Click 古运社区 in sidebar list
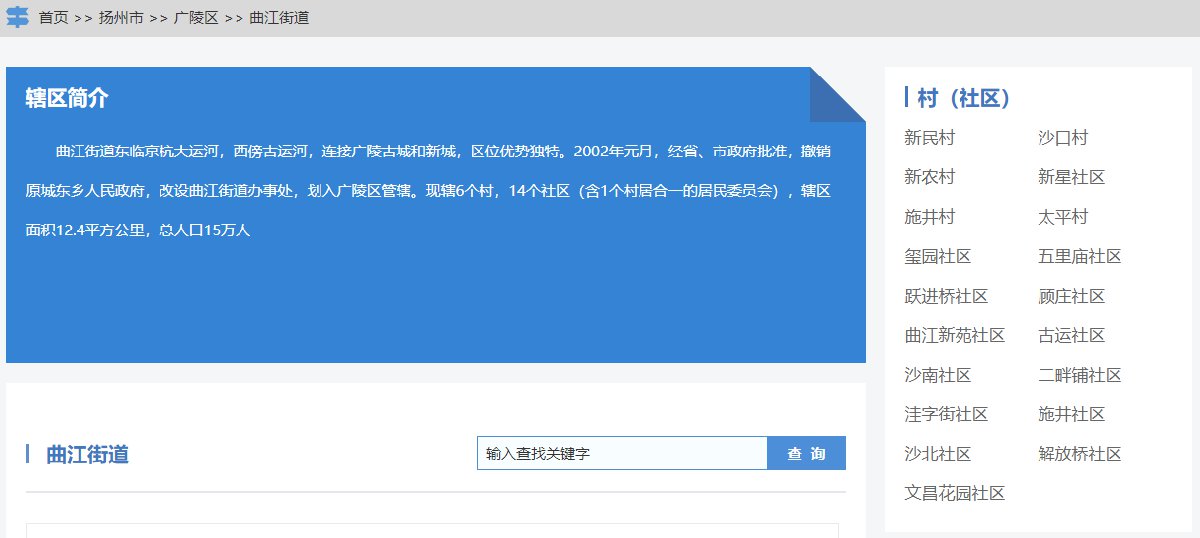 point(1071,335)
